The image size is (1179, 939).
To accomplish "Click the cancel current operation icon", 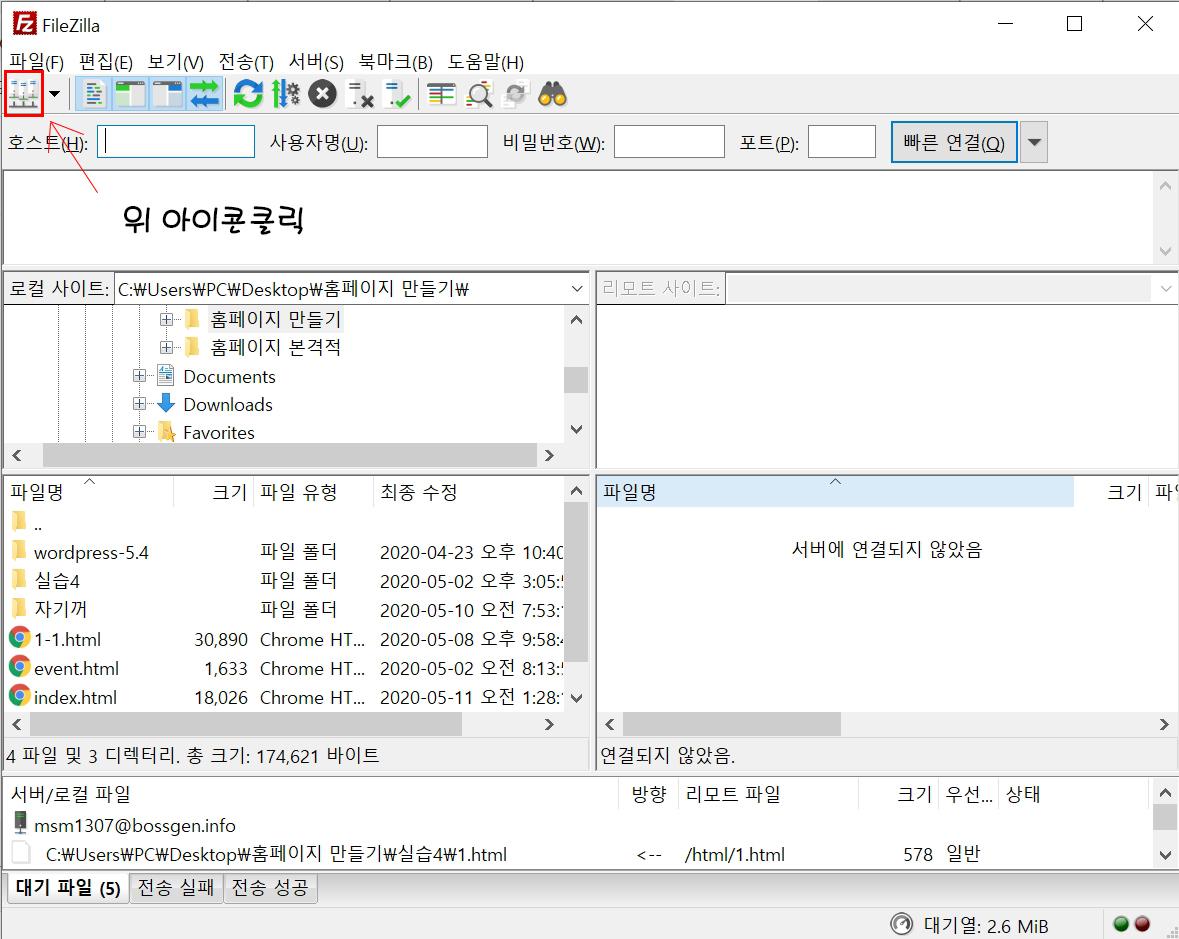I will click(x=323, y=94).
